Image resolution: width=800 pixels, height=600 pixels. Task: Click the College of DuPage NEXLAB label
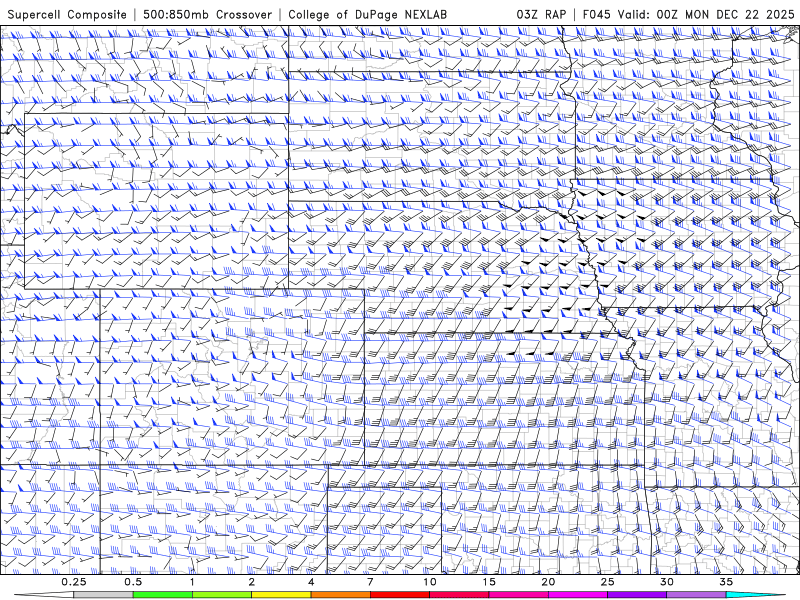tap(367, 14)
